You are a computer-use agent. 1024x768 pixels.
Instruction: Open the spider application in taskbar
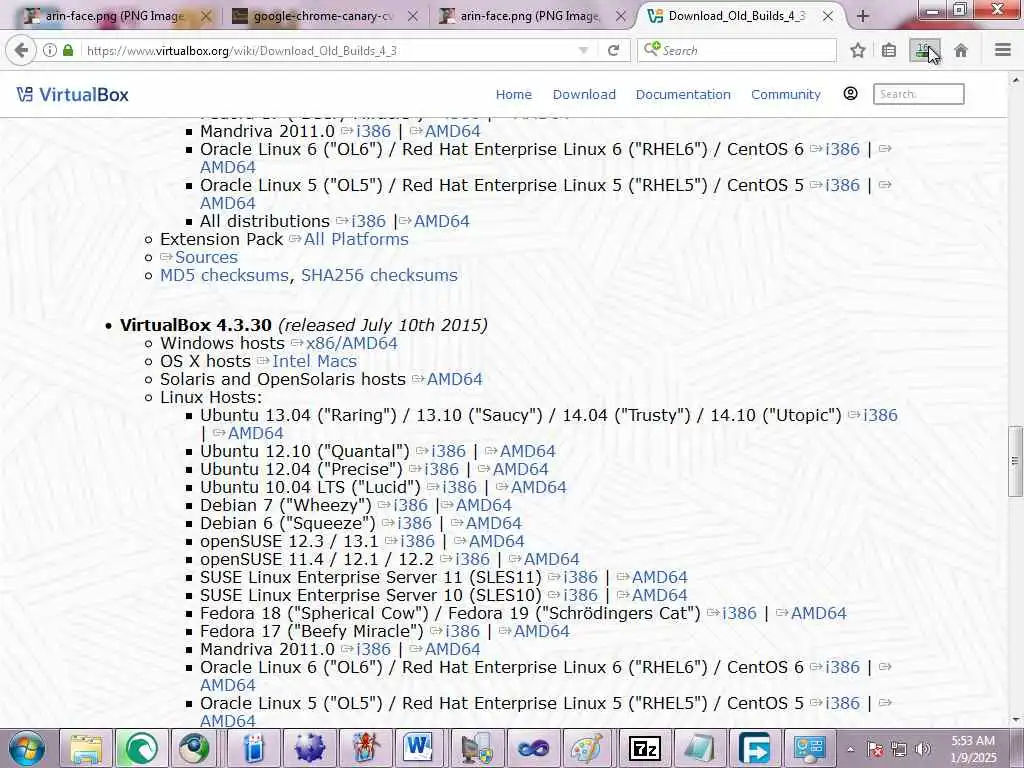(364, 749)
